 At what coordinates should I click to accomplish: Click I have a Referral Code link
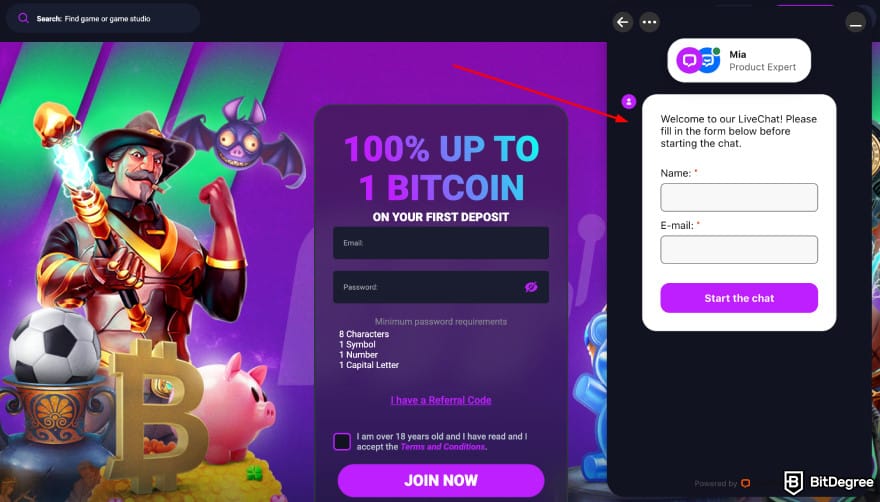point(441,400)
